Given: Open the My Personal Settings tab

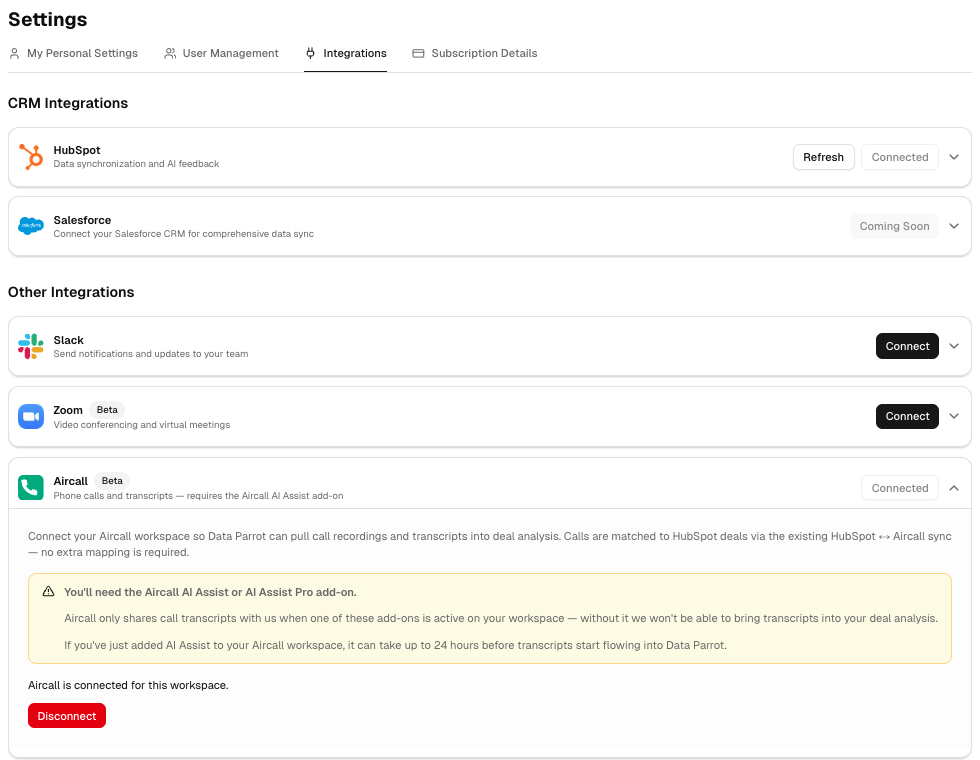Looking at the screenshot, I should click(x=73, y=53).
